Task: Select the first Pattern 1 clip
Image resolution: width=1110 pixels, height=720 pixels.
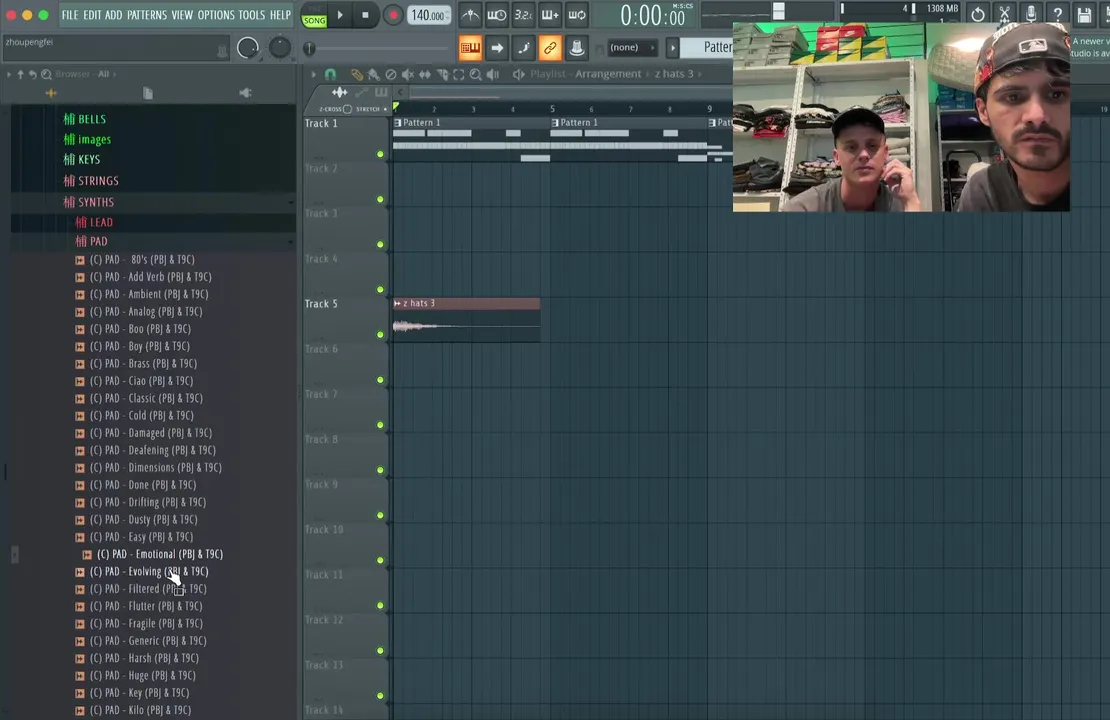Action: pos(471,139)
